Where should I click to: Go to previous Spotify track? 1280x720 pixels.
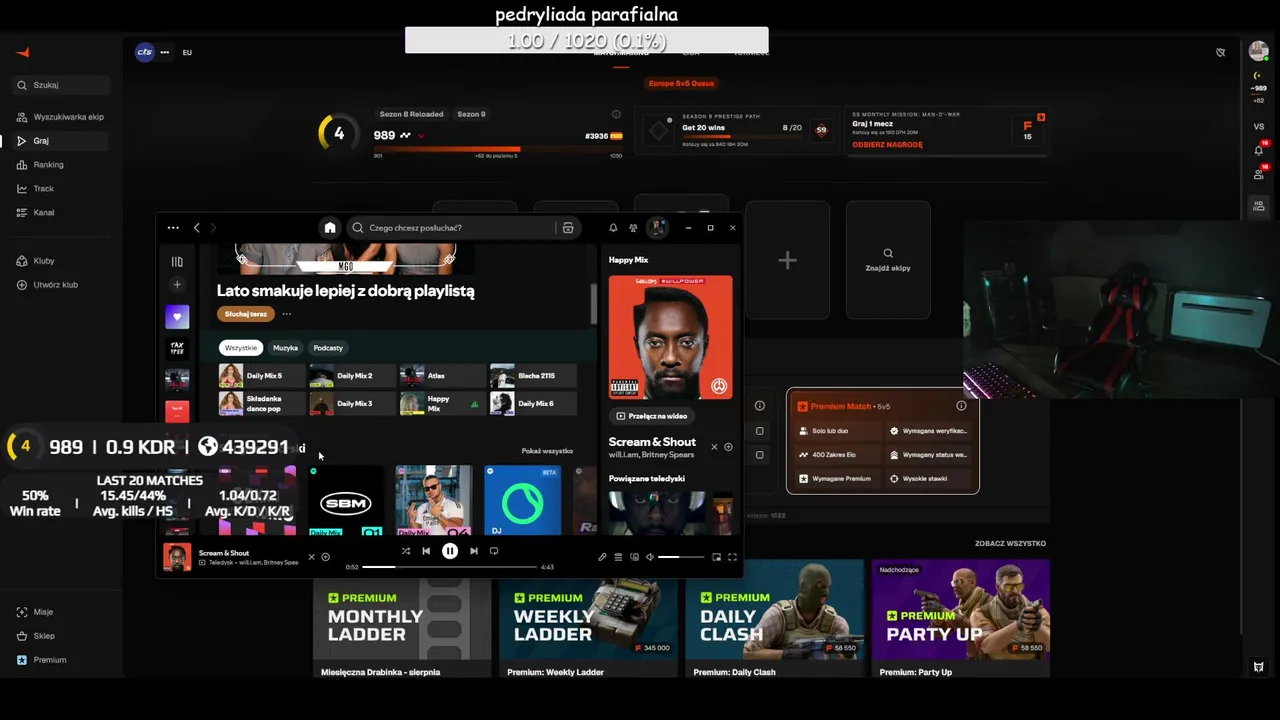[426, 551]
